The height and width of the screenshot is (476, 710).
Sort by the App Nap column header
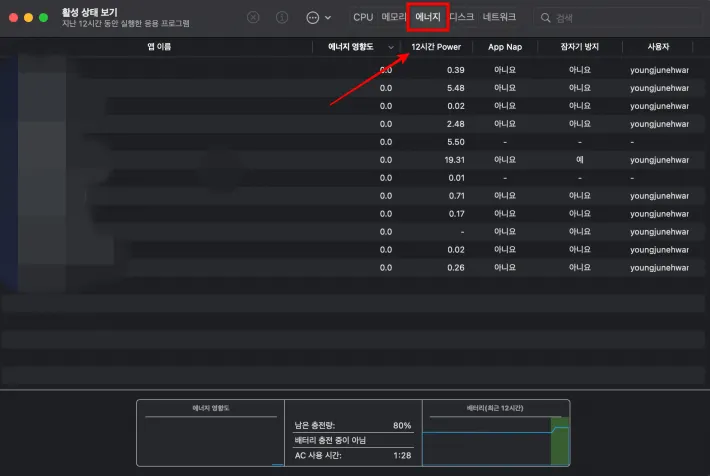pos(505,47)
